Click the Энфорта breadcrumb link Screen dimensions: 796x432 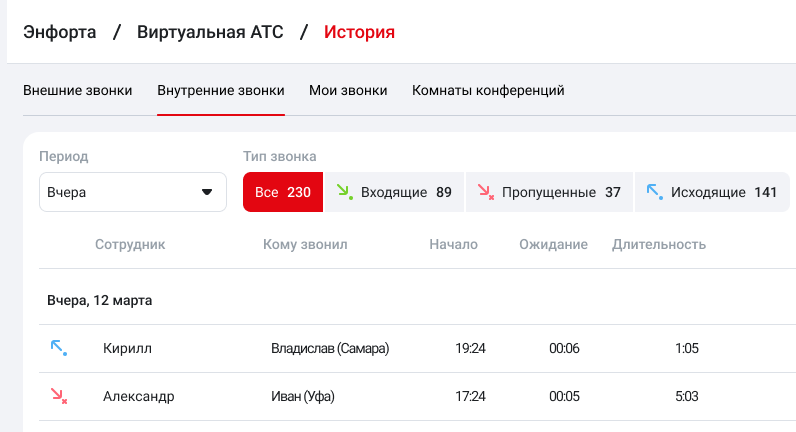pyautogui.click(x=60, y=32)
